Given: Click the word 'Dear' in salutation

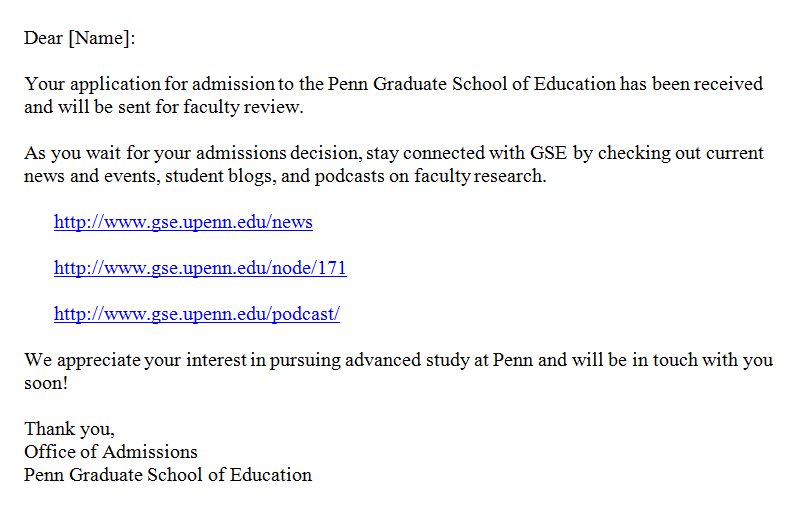Looking at the screenshot, I should 43,38.
